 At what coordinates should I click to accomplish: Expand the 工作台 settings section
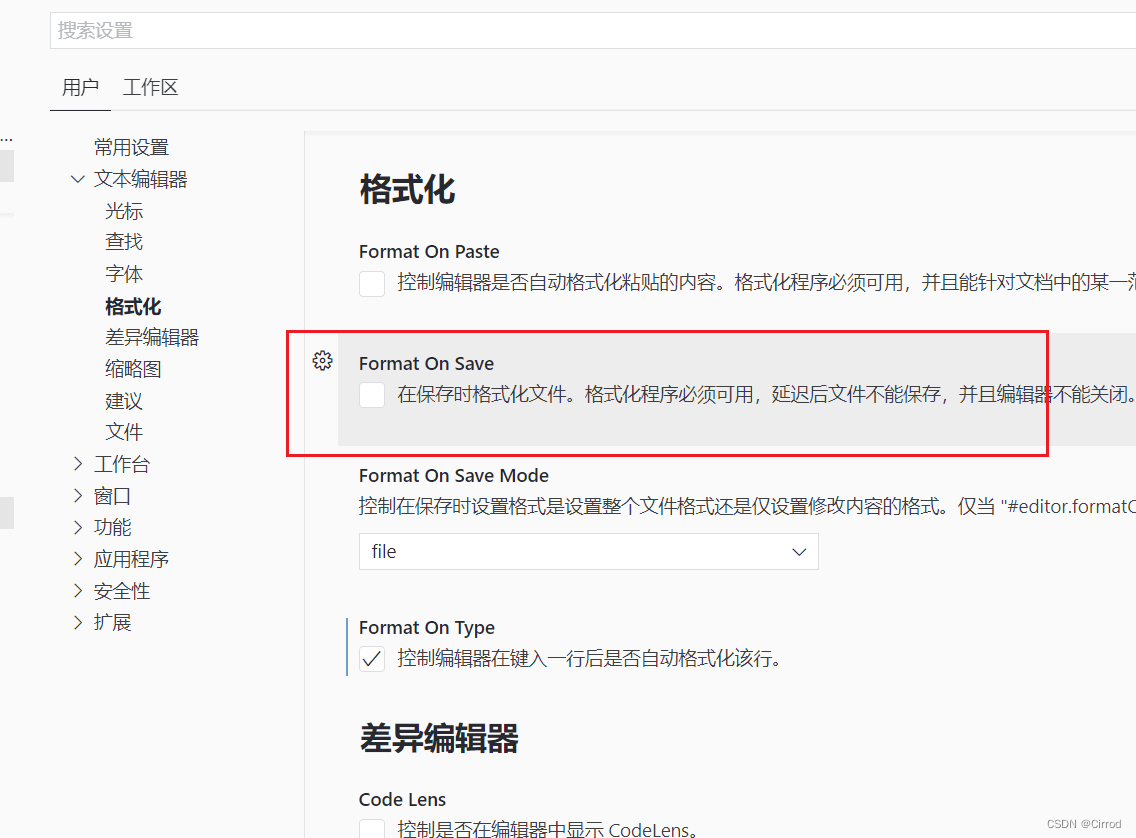point(122,463)
